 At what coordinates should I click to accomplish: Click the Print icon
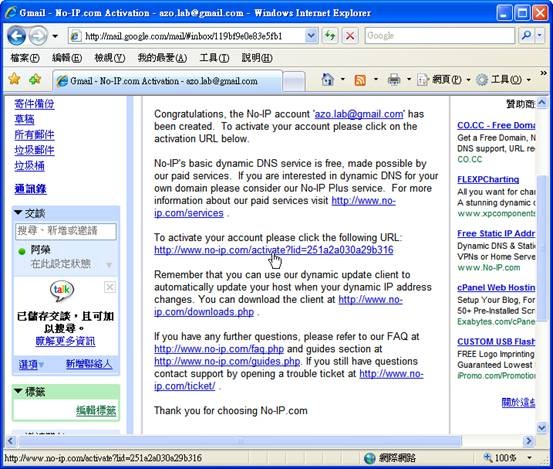pos(394,80)
